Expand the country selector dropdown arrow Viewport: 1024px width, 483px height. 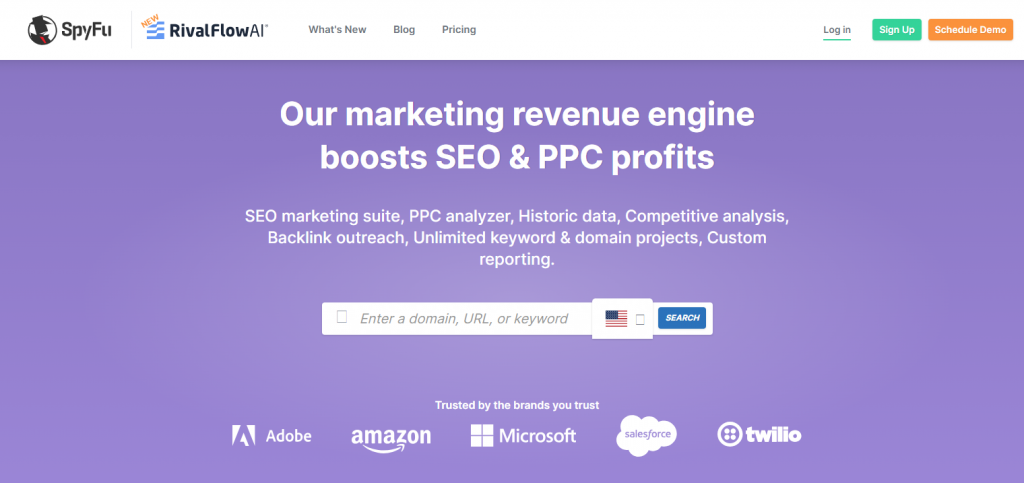[640, 319]
